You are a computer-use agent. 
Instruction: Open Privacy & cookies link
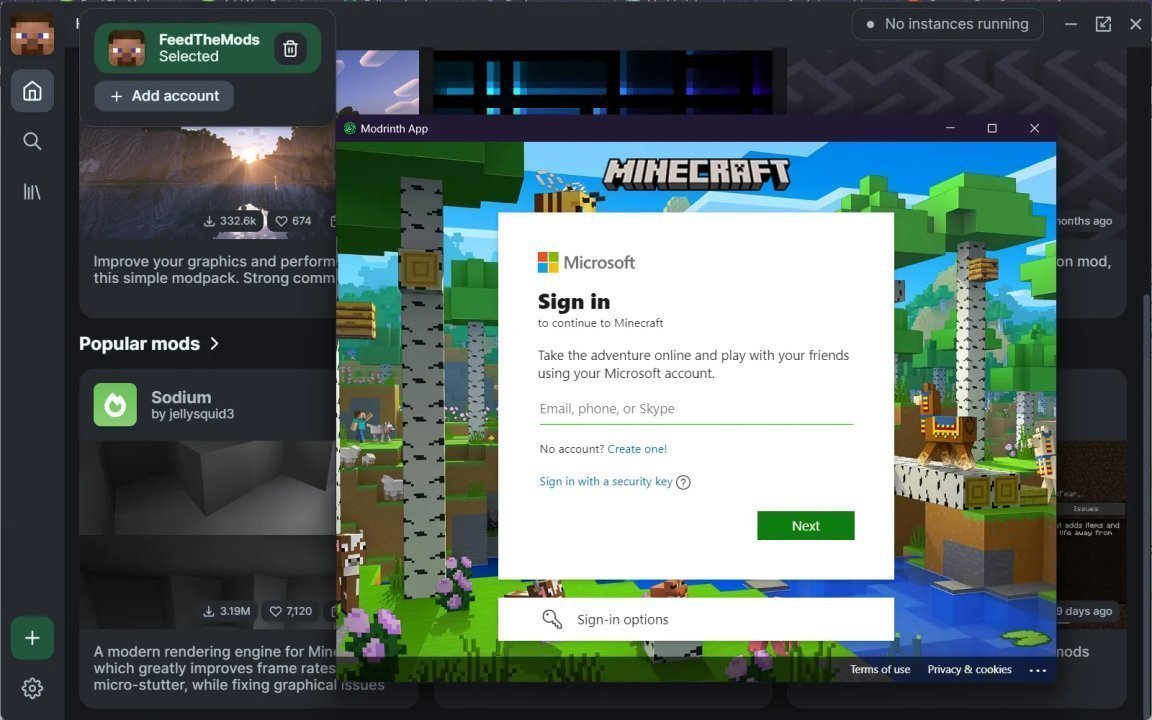point(969,669)
